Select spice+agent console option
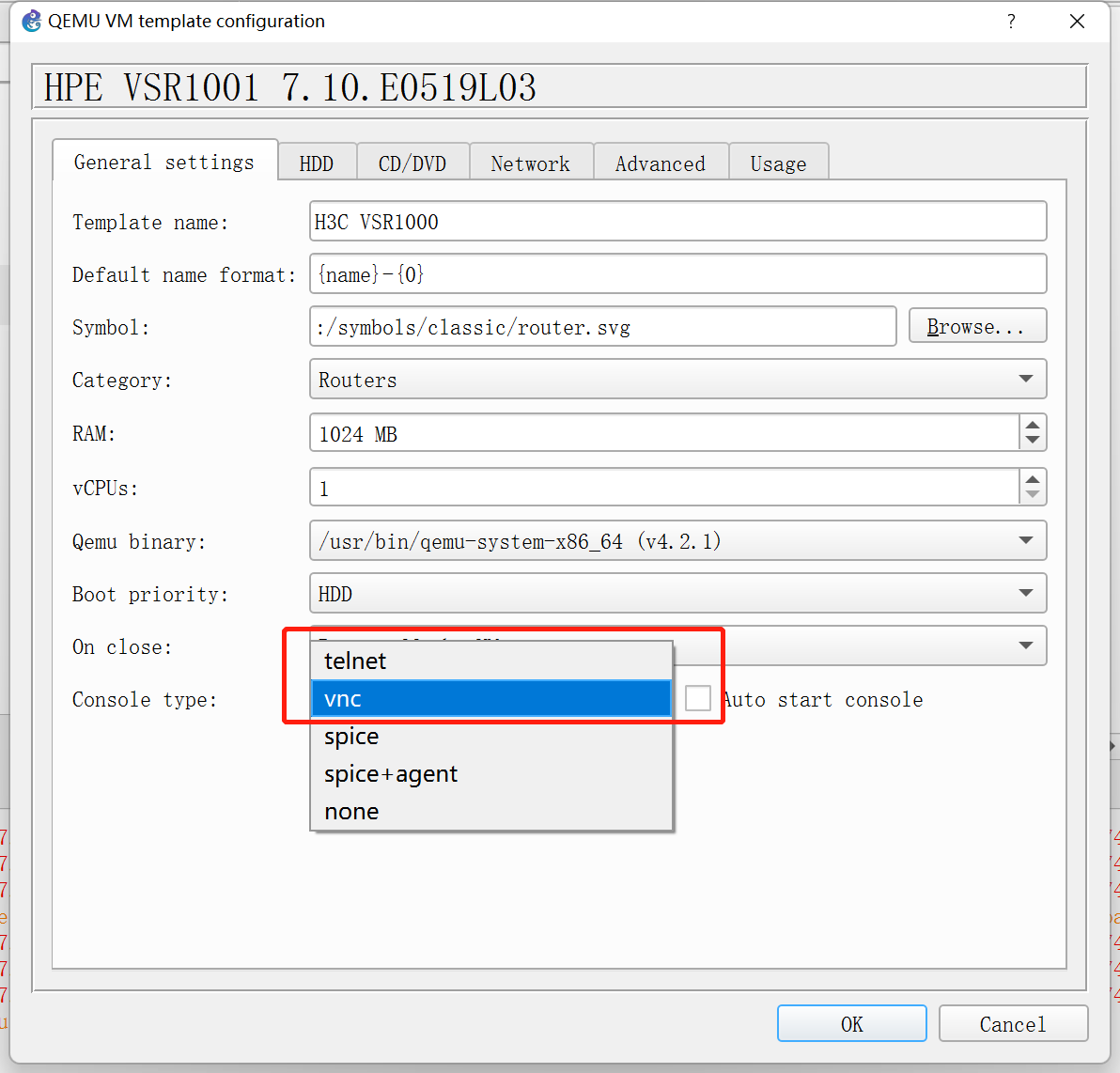This screenshot has height=1073, width=1120. [x=491, y=773]
